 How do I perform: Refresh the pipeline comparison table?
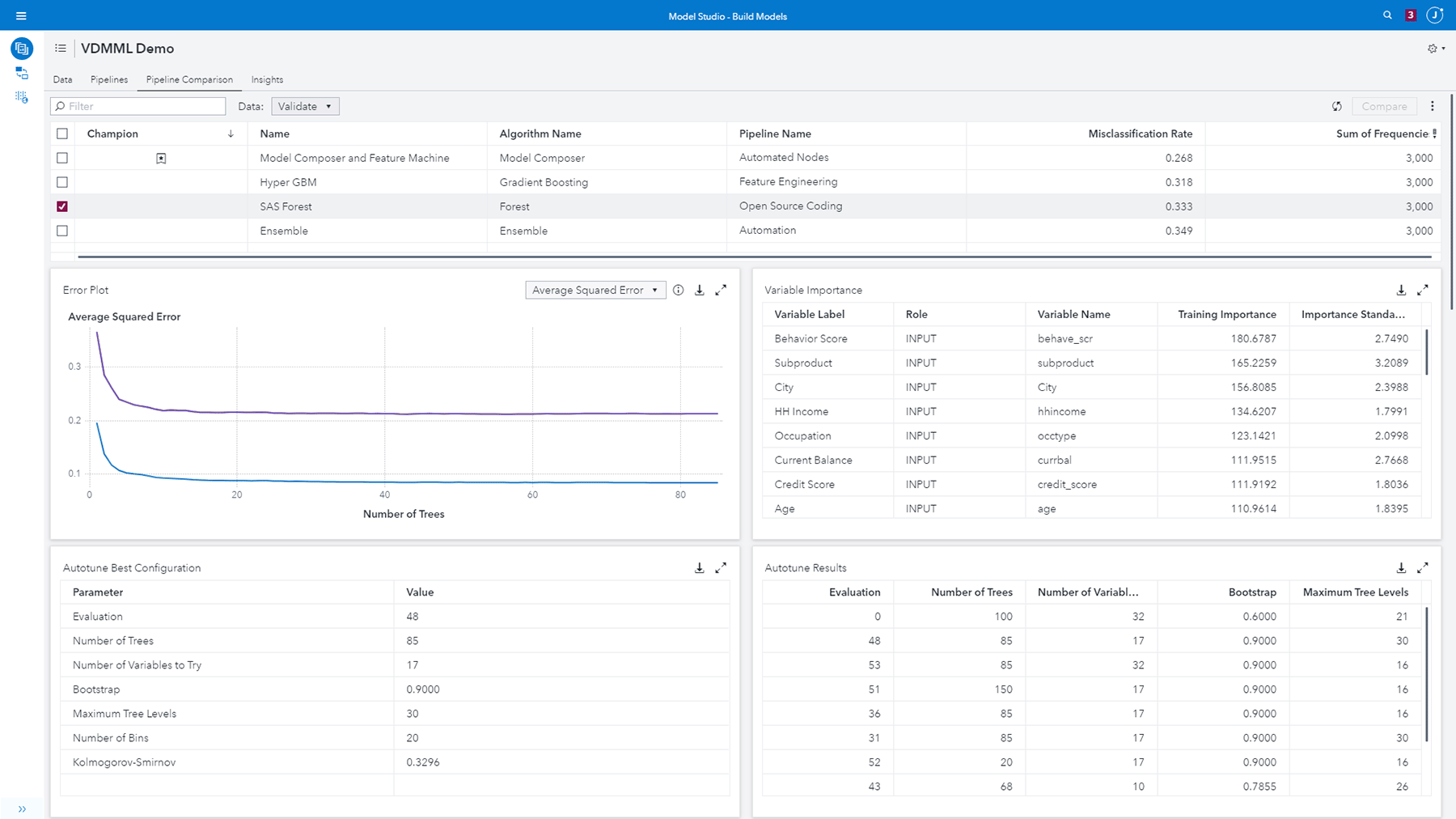(1337, 106)
